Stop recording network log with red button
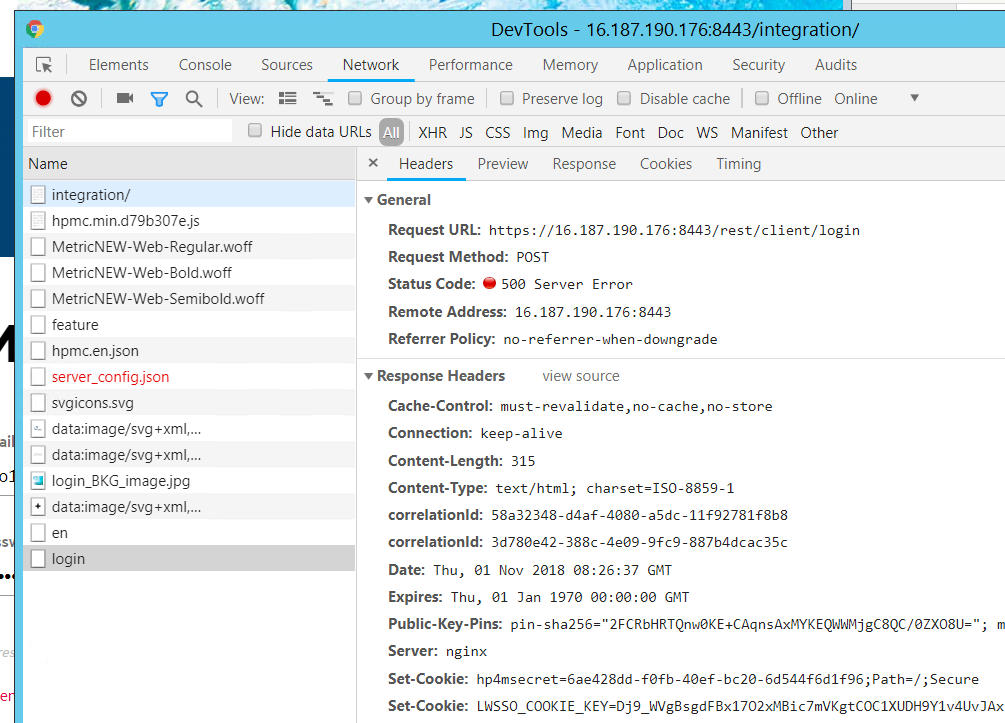Viewport: 1005px width, 723px height. point(43,98)
